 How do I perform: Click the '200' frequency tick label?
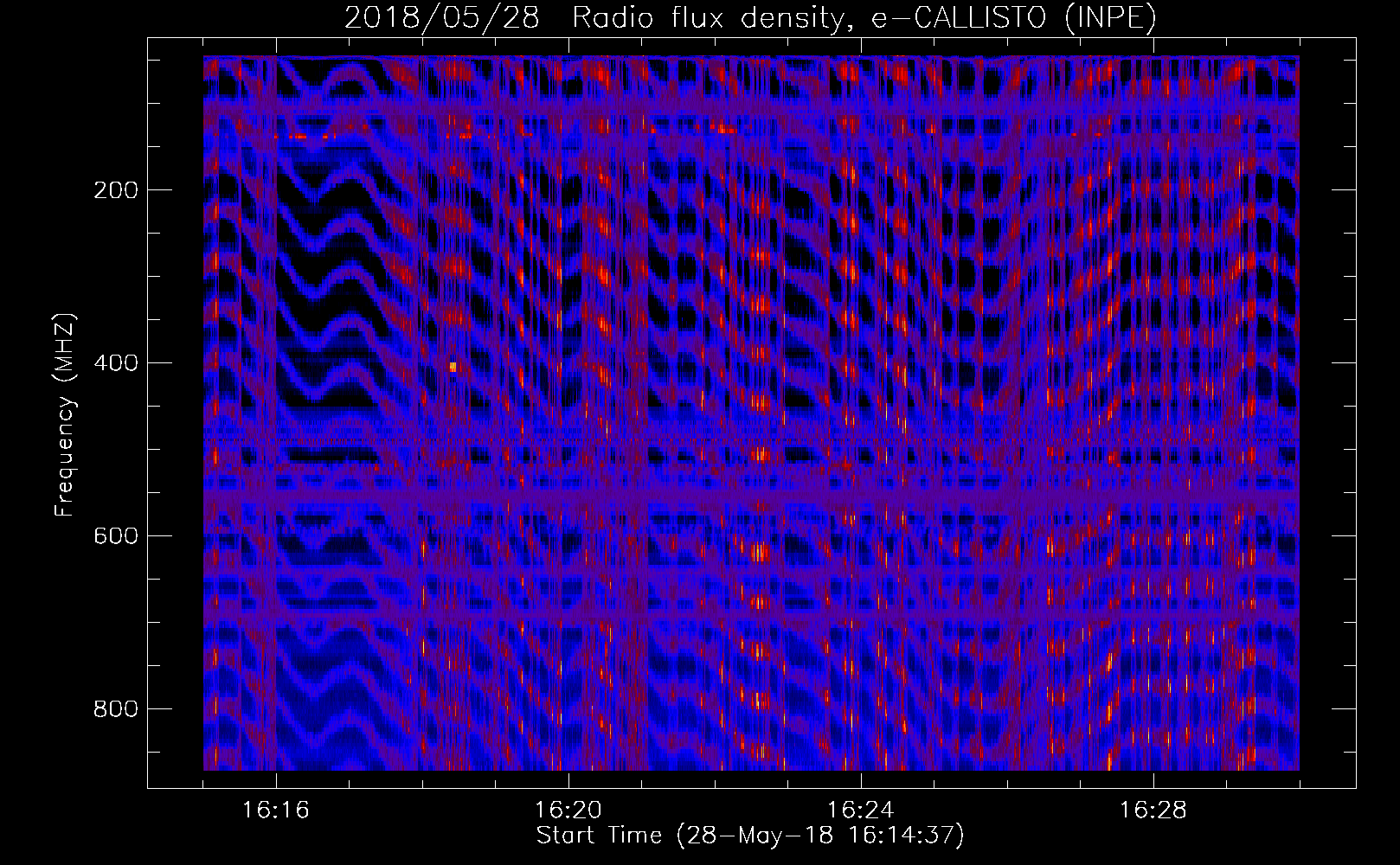tap(116, 190)
